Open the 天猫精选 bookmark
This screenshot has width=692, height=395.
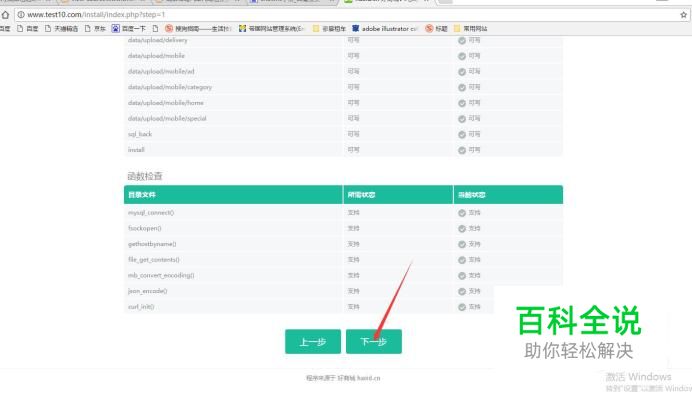coord(61,29)
